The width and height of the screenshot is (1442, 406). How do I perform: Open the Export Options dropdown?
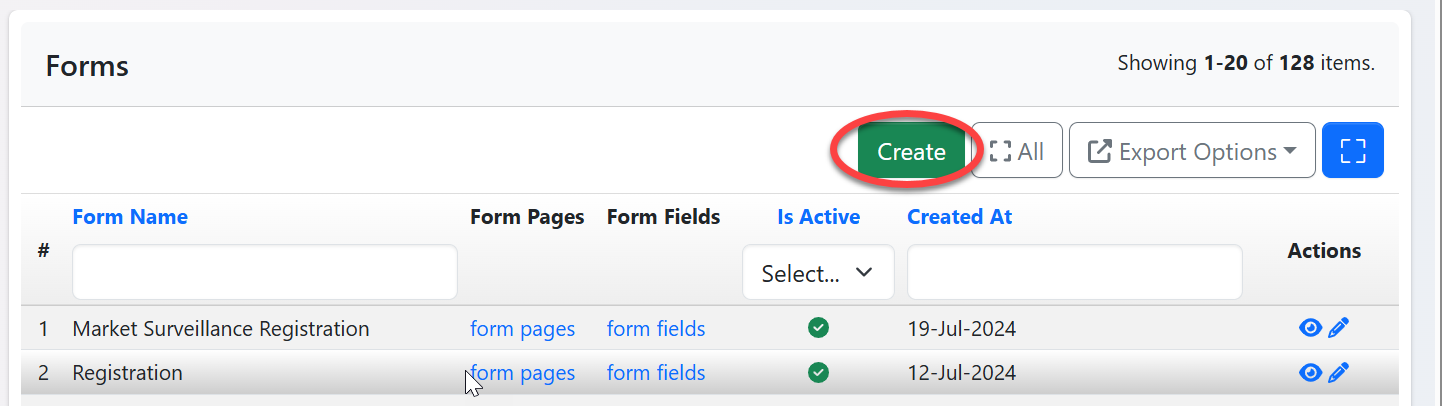click(x=1192, y=151)
